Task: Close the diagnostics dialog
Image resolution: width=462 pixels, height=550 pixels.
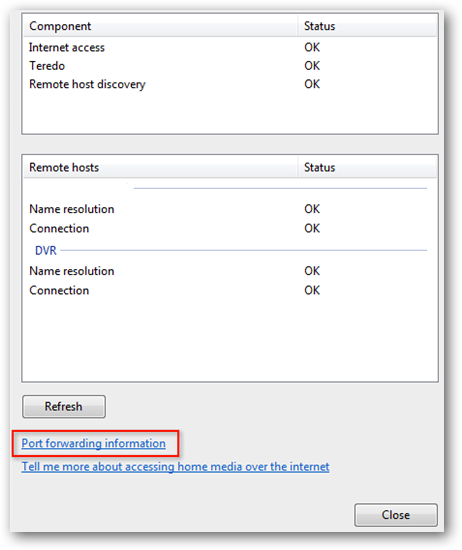Action: (x=396, y=515)
